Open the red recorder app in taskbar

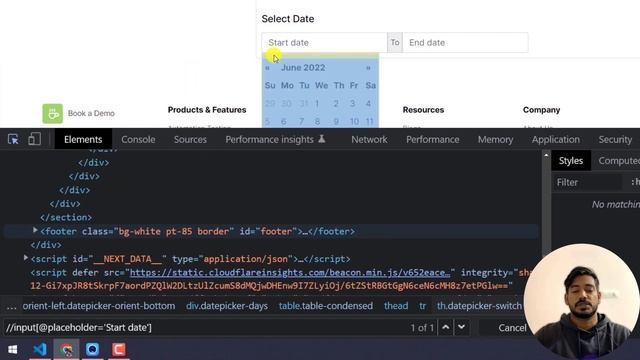coord(119,350)
